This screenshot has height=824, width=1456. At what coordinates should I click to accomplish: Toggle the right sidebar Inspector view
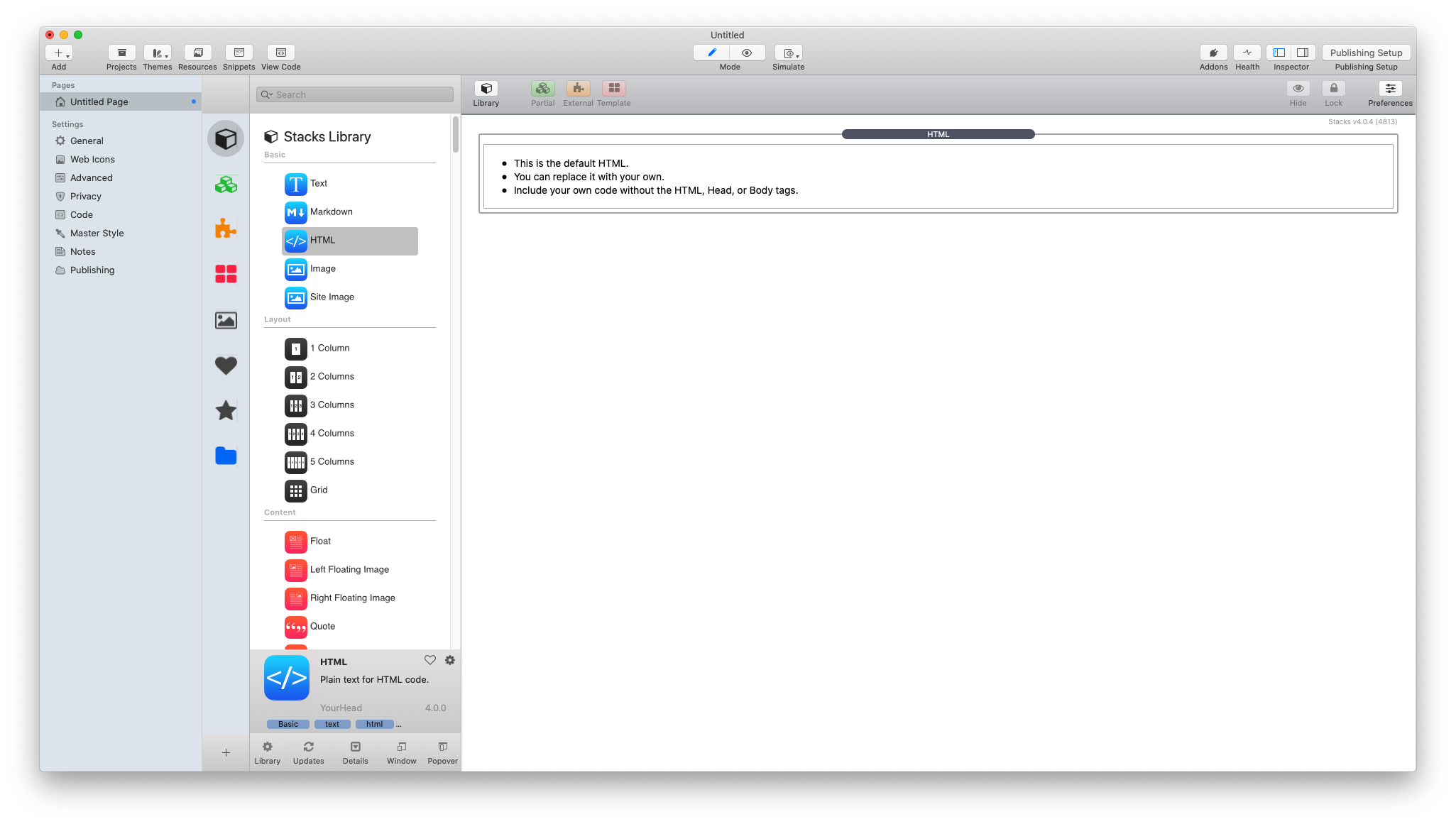[x=1303, y=53]
